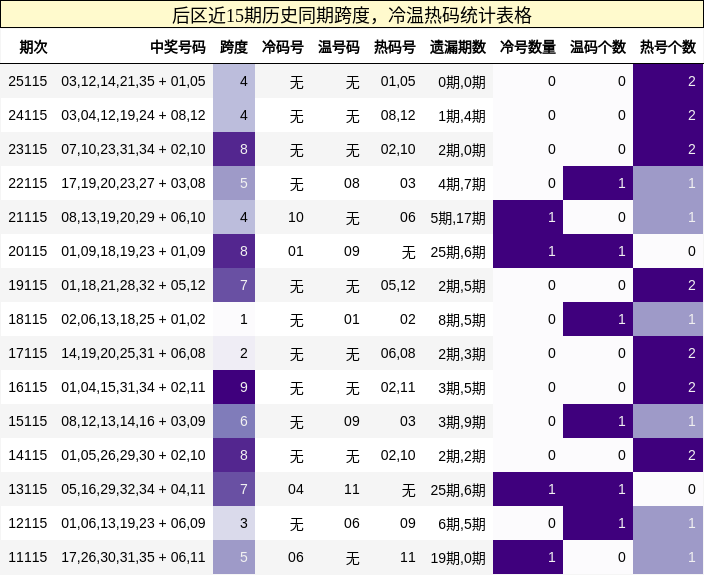
Task: Click hot numbers 02,11 in row 16115
Action: point(398,387)
